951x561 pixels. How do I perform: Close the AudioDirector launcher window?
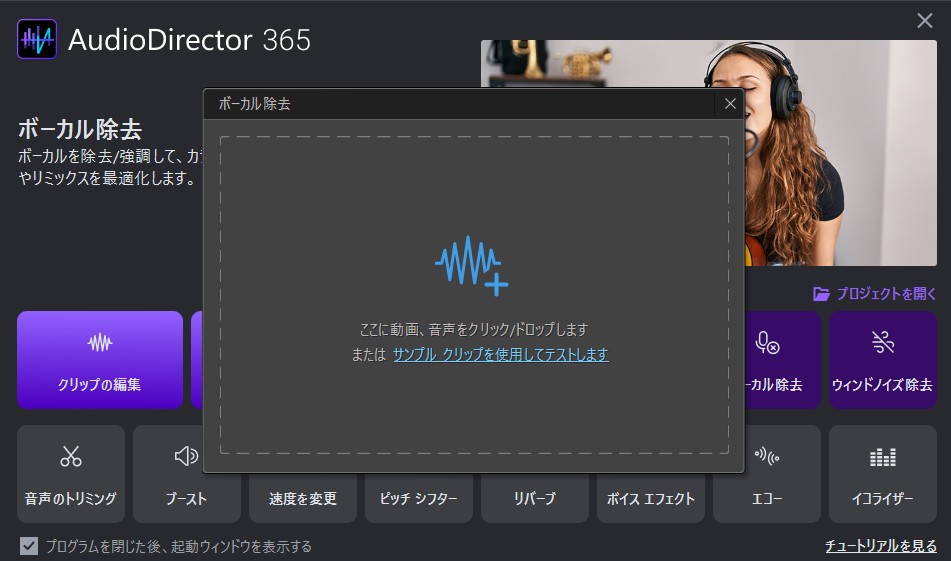tap(924, 21)
